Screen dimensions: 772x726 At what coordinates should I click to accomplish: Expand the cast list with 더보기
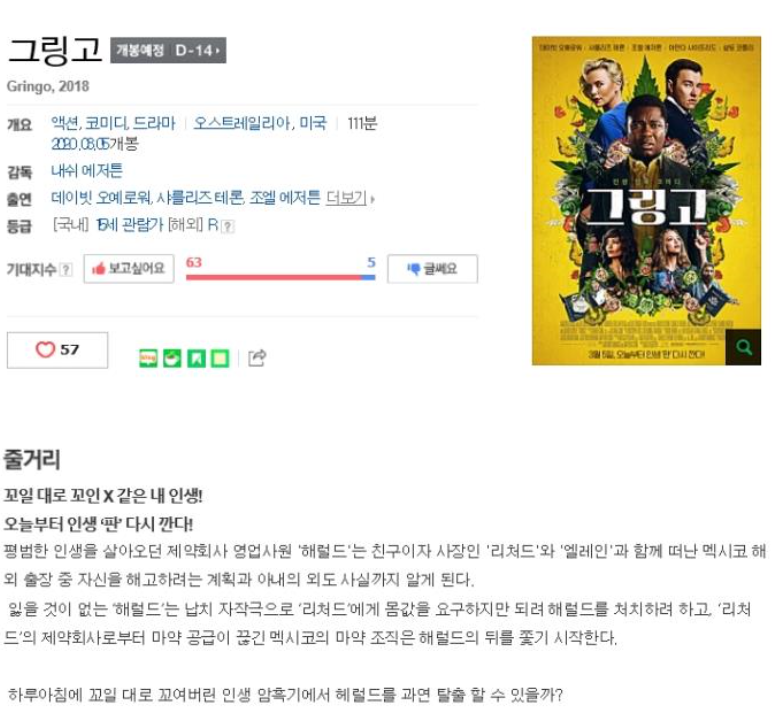pyautogui.click(x=350, y=198)
